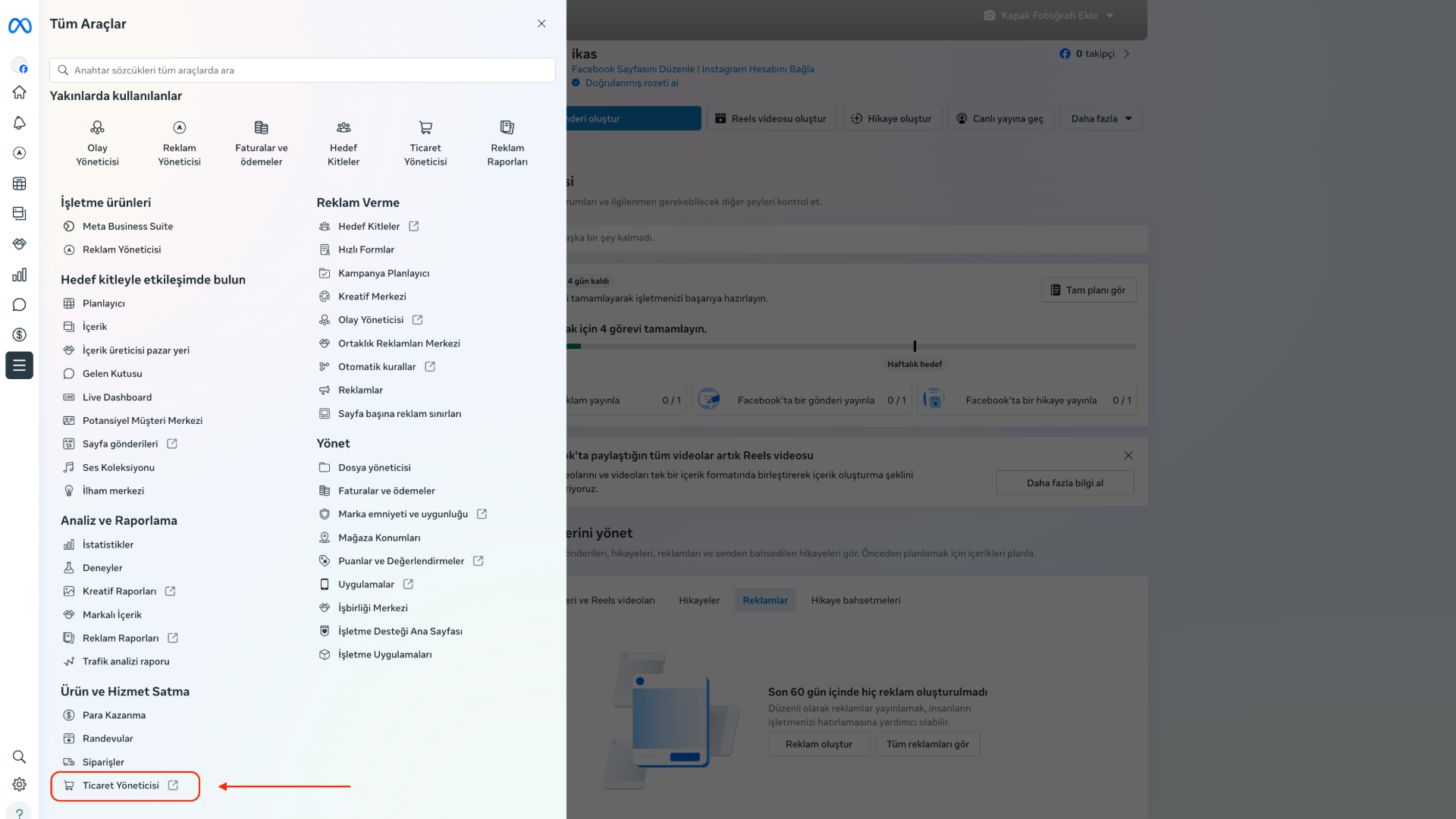Close the Tüm Araçlar panel

click(541, 24)
